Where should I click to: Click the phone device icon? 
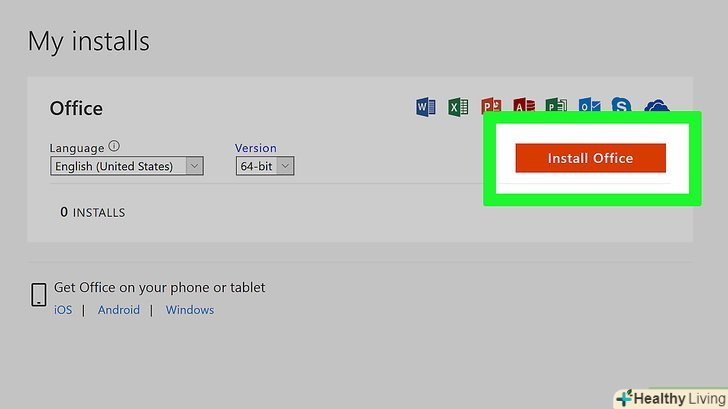click(39, 295)
